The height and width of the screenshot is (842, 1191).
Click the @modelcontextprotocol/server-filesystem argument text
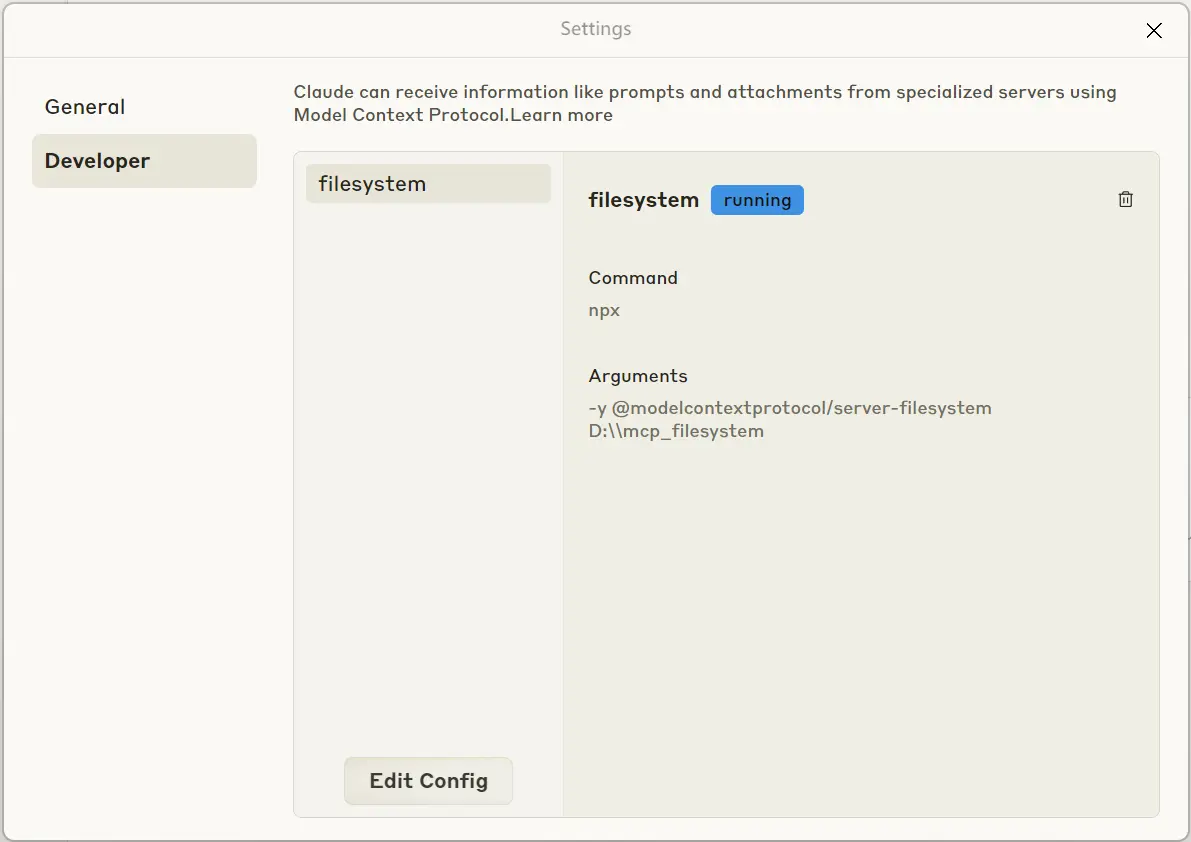(801, 408)
